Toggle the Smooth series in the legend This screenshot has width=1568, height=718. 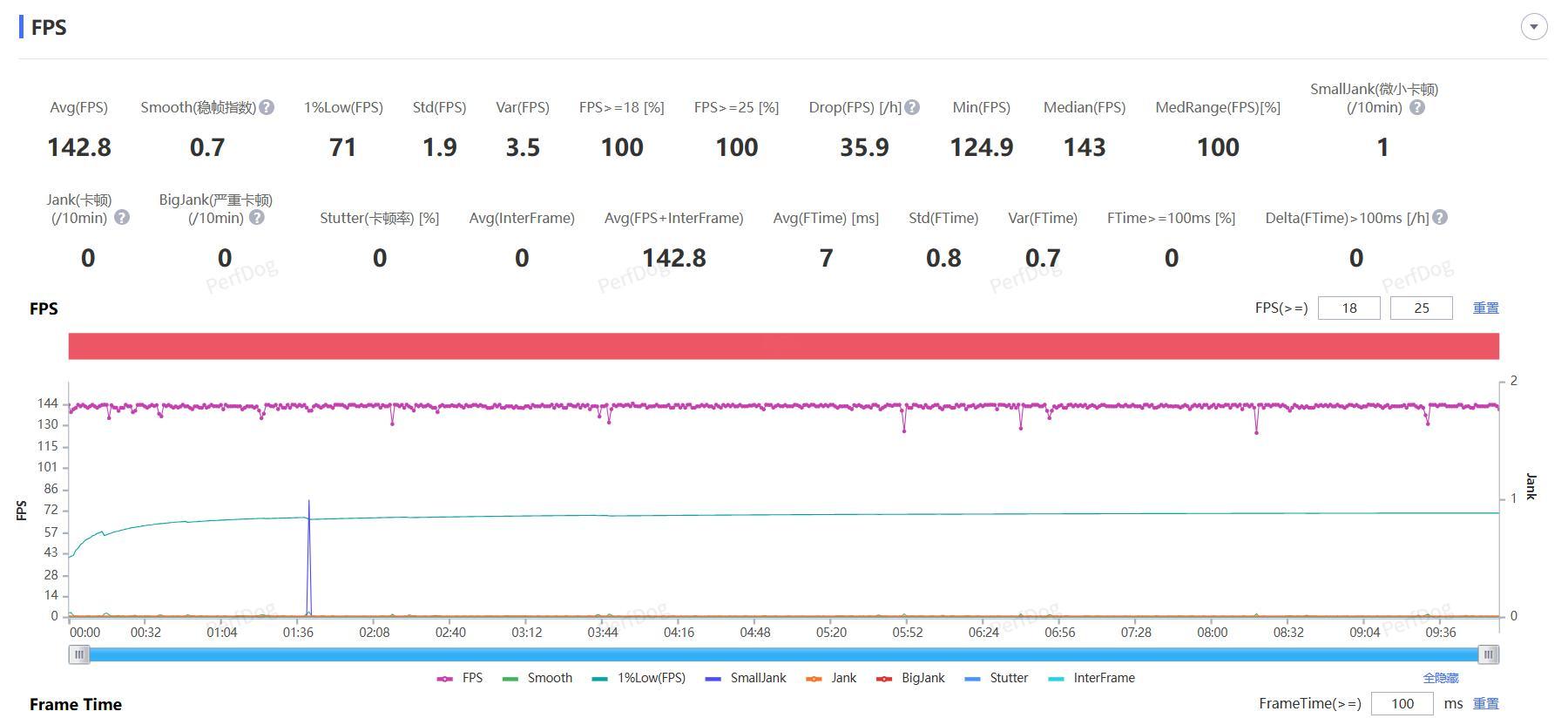(537, 678)
